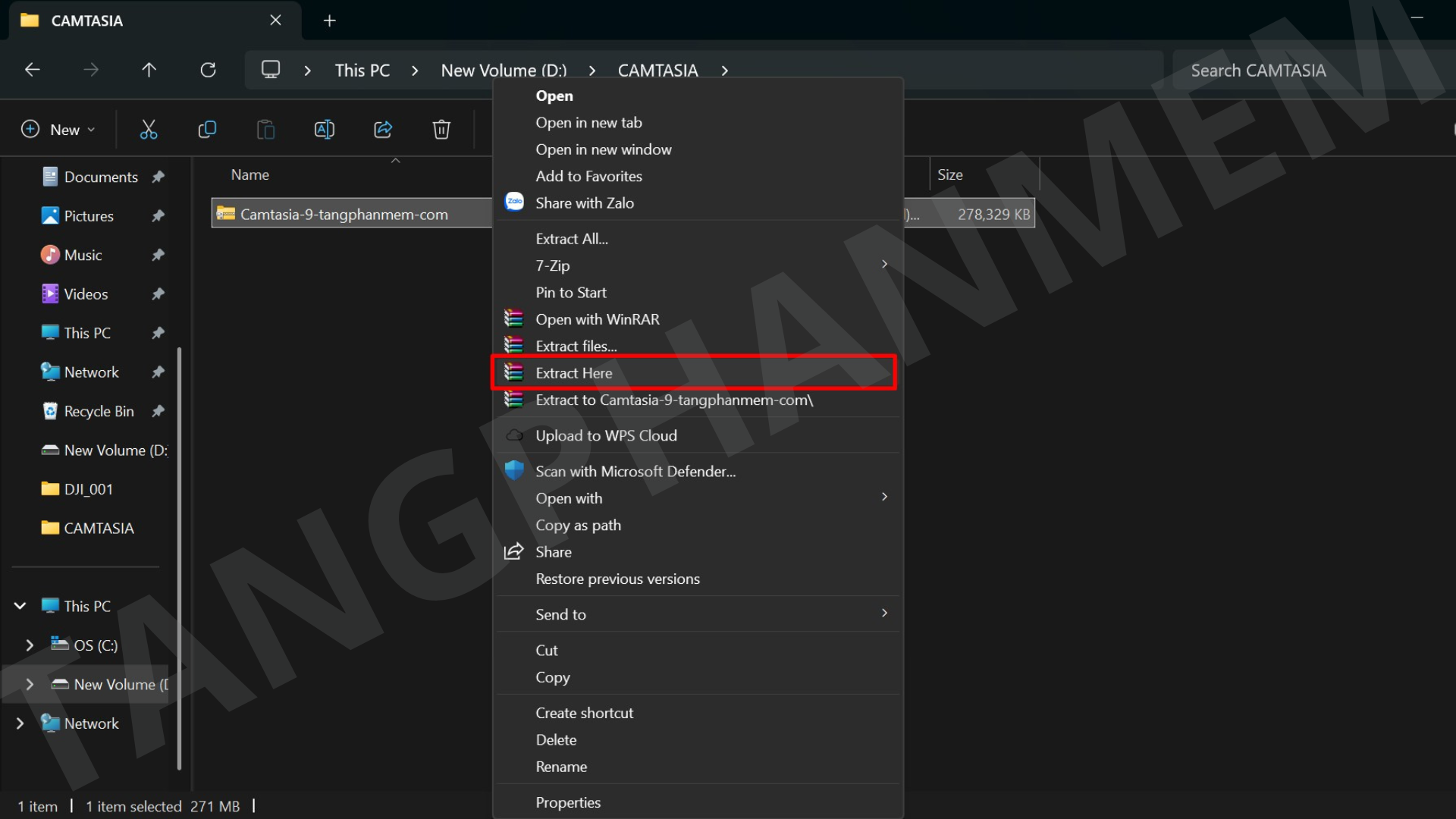Collapse the This PC tree node

coord(20,606)
